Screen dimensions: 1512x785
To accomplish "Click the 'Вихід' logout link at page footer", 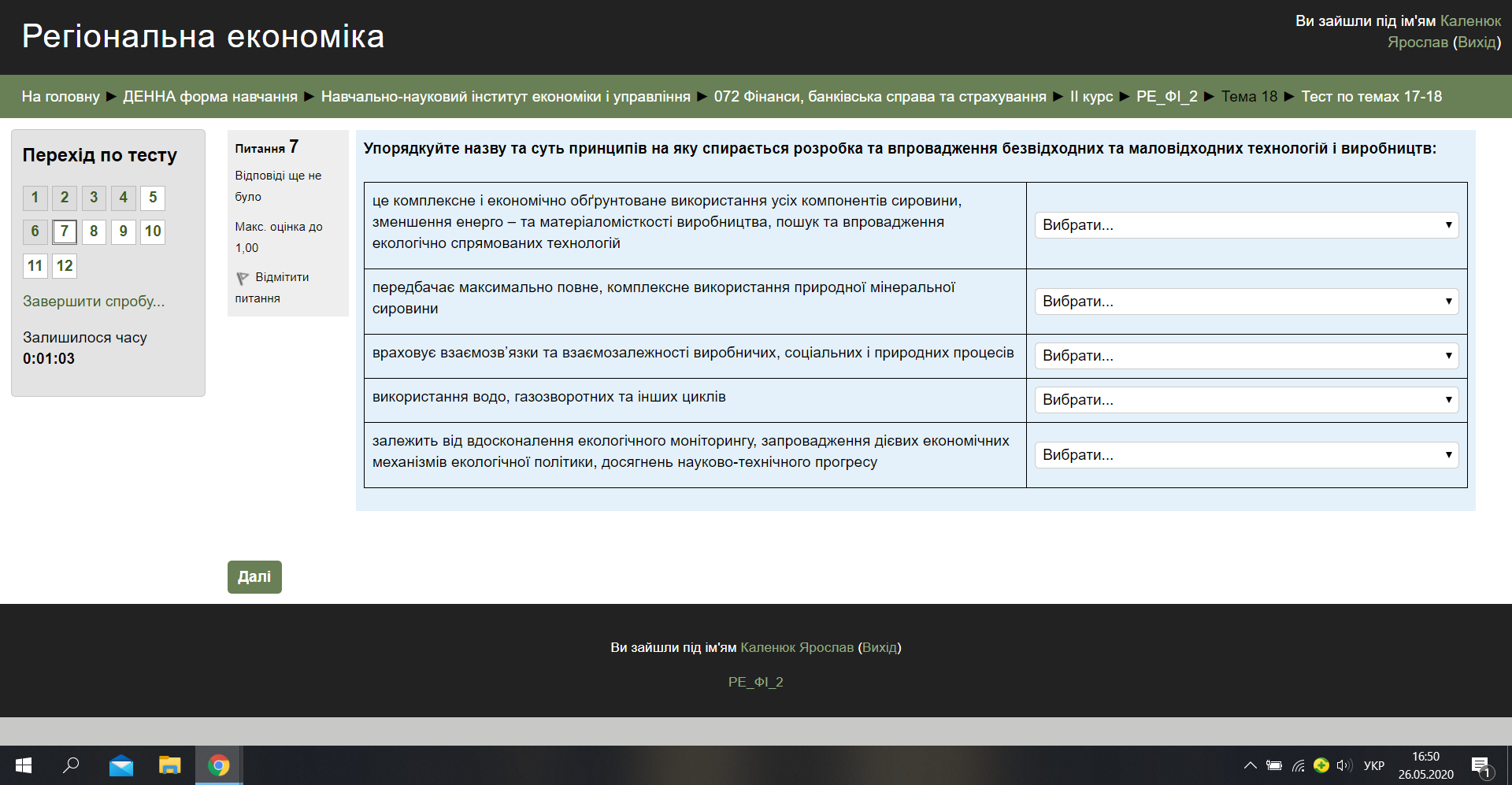I will pos(880,647).
